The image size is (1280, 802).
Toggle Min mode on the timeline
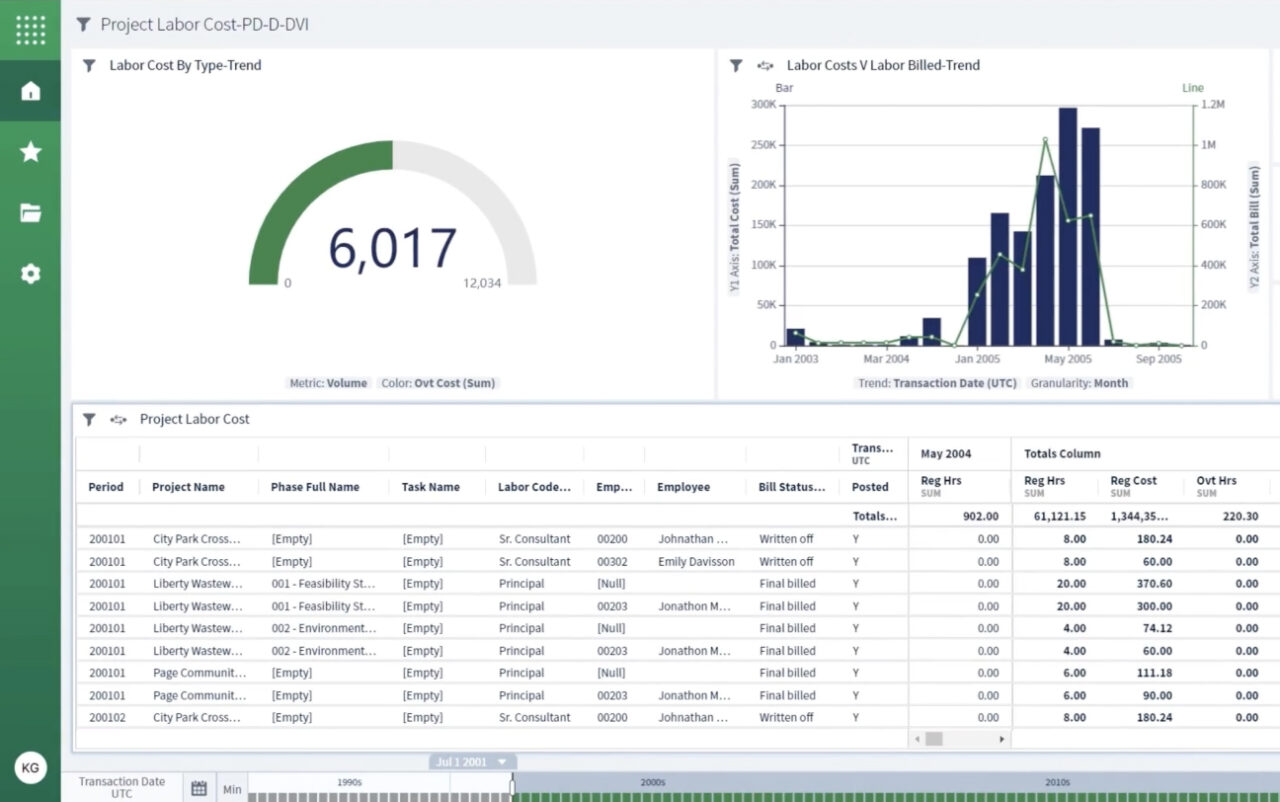pyautogui.click(x=232, y=788)
